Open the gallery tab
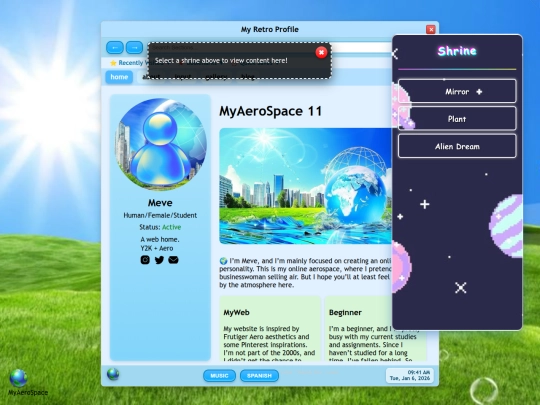 click(216, 77)
